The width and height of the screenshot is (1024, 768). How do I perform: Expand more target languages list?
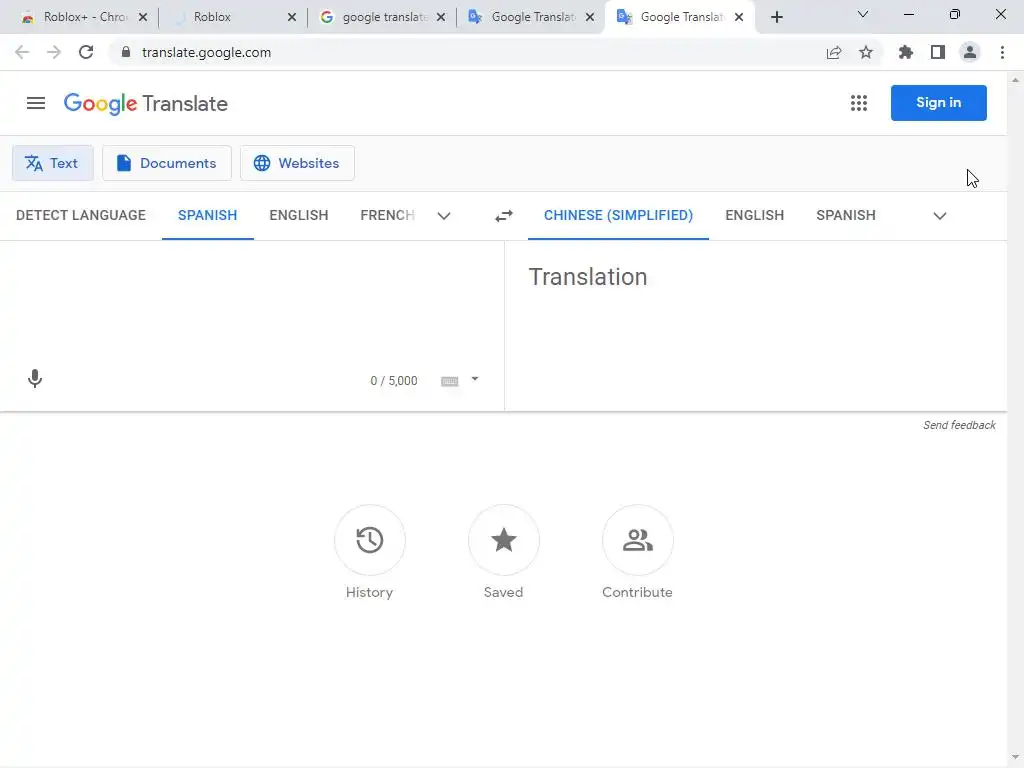tap(940, 216)
